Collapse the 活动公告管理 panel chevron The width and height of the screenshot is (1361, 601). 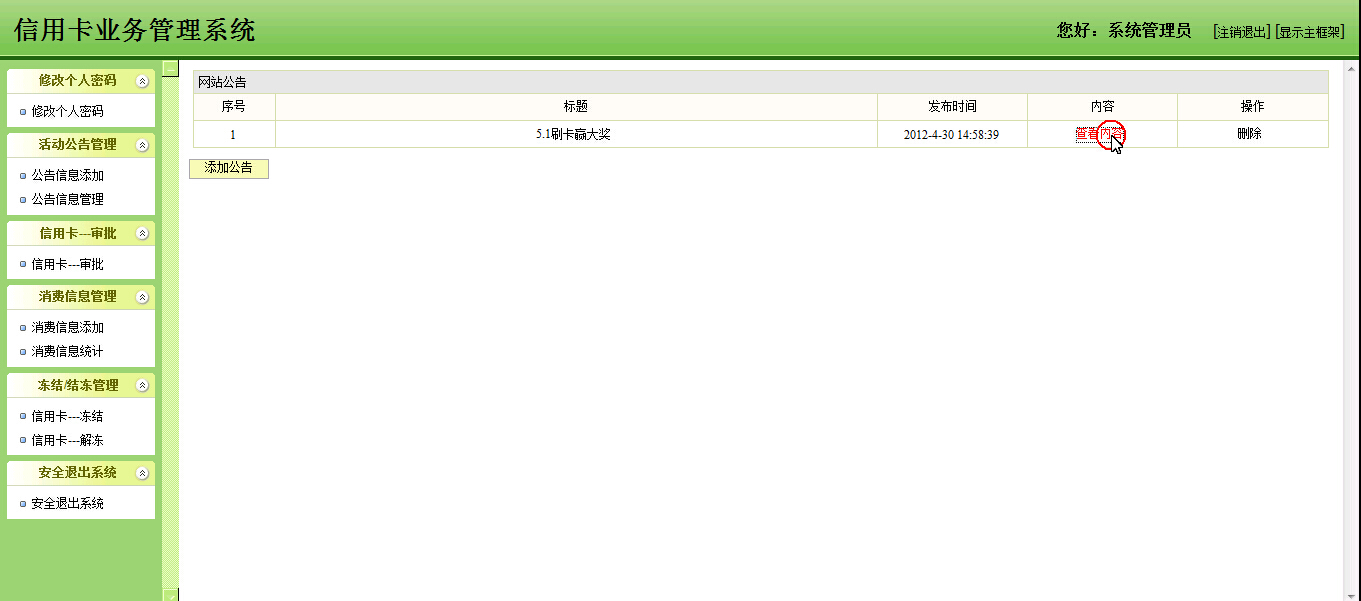click(143, 145)
